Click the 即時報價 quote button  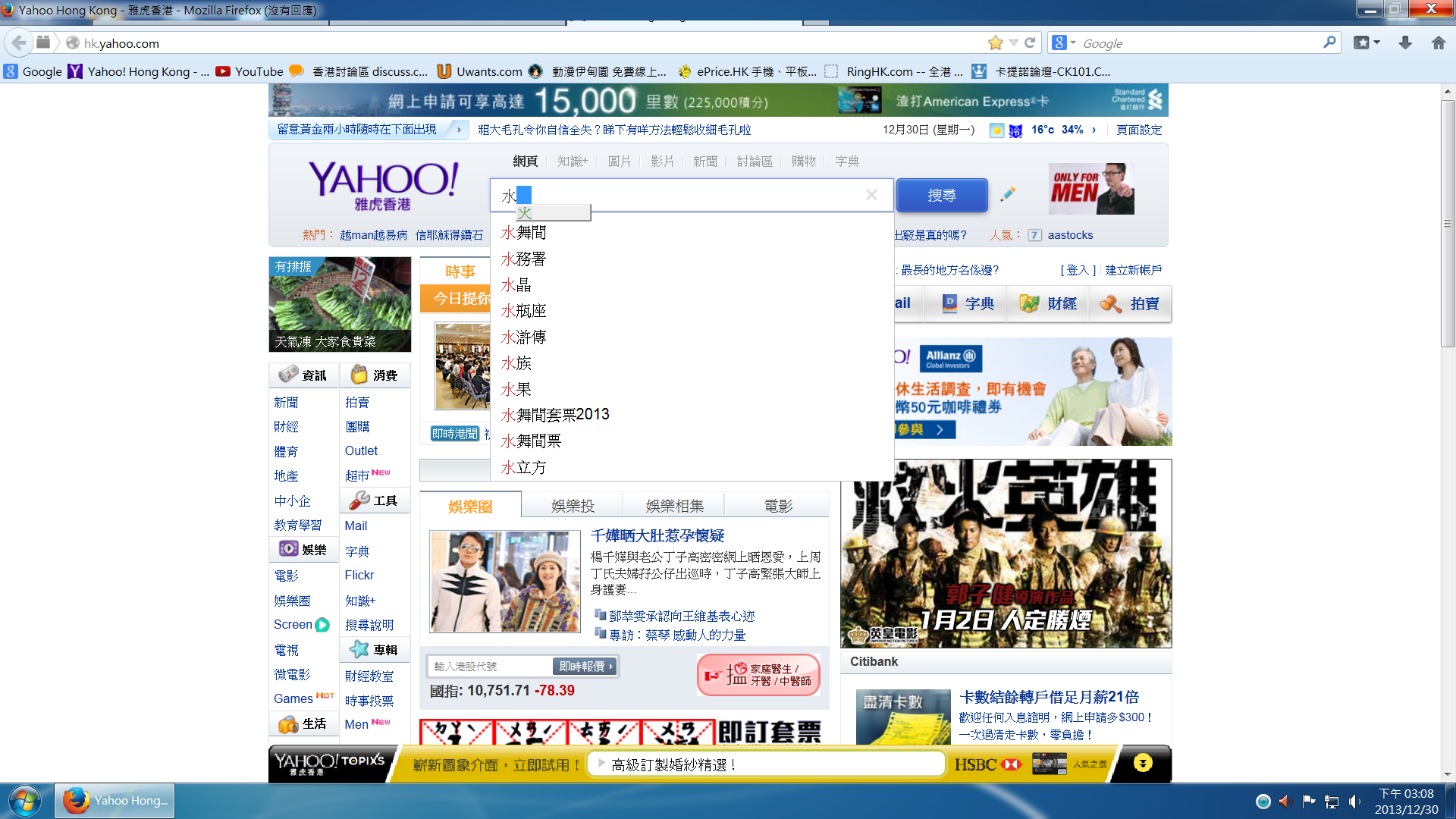[585, 667]
